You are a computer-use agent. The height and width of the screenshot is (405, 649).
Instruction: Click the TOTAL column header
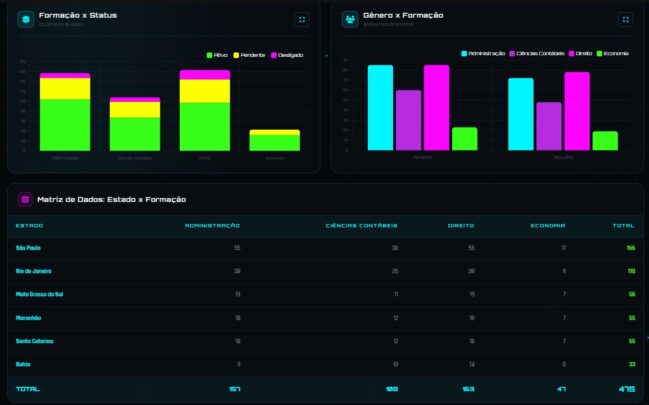point(624,225)
